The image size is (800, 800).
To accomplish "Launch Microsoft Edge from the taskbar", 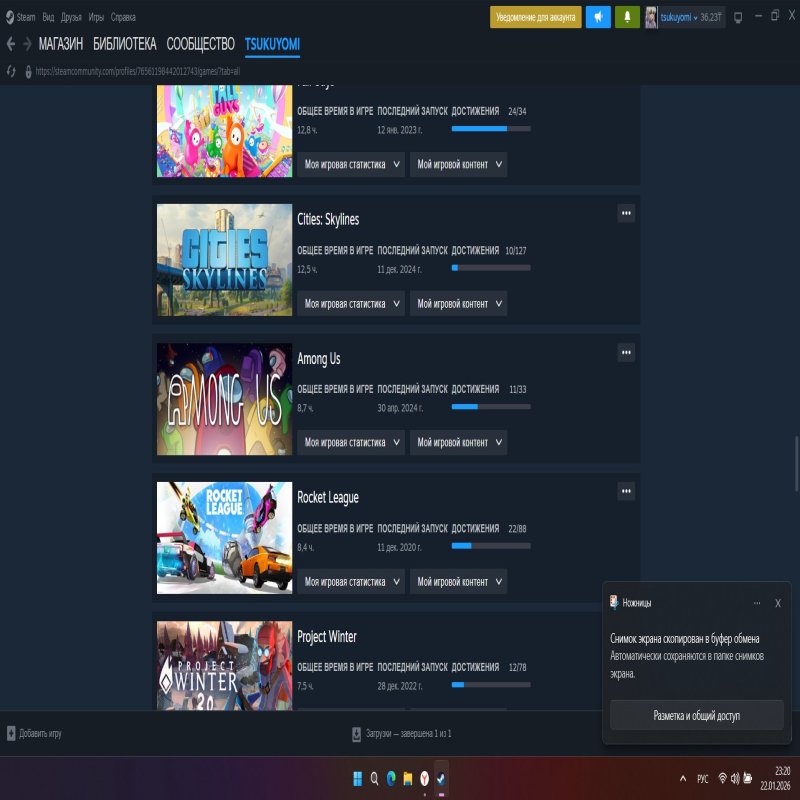I will [390, 776].
